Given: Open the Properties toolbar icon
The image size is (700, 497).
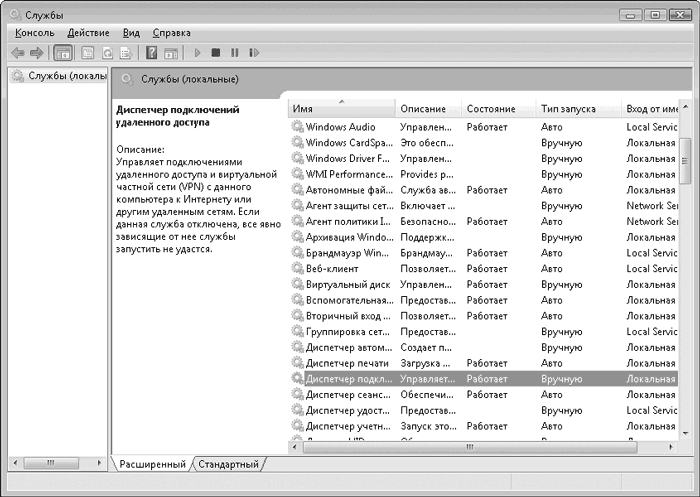Looking at the screenshot, I should 86,52.
